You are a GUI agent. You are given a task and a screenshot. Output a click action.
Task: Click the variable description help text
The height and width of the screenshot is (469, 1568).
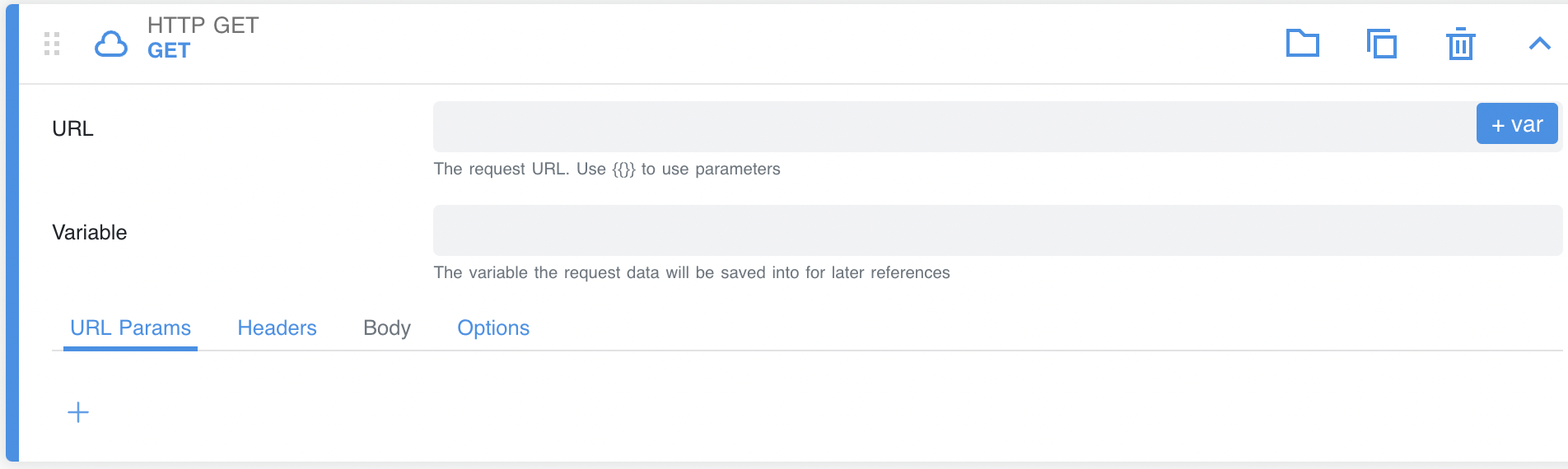tap(691, 273)
